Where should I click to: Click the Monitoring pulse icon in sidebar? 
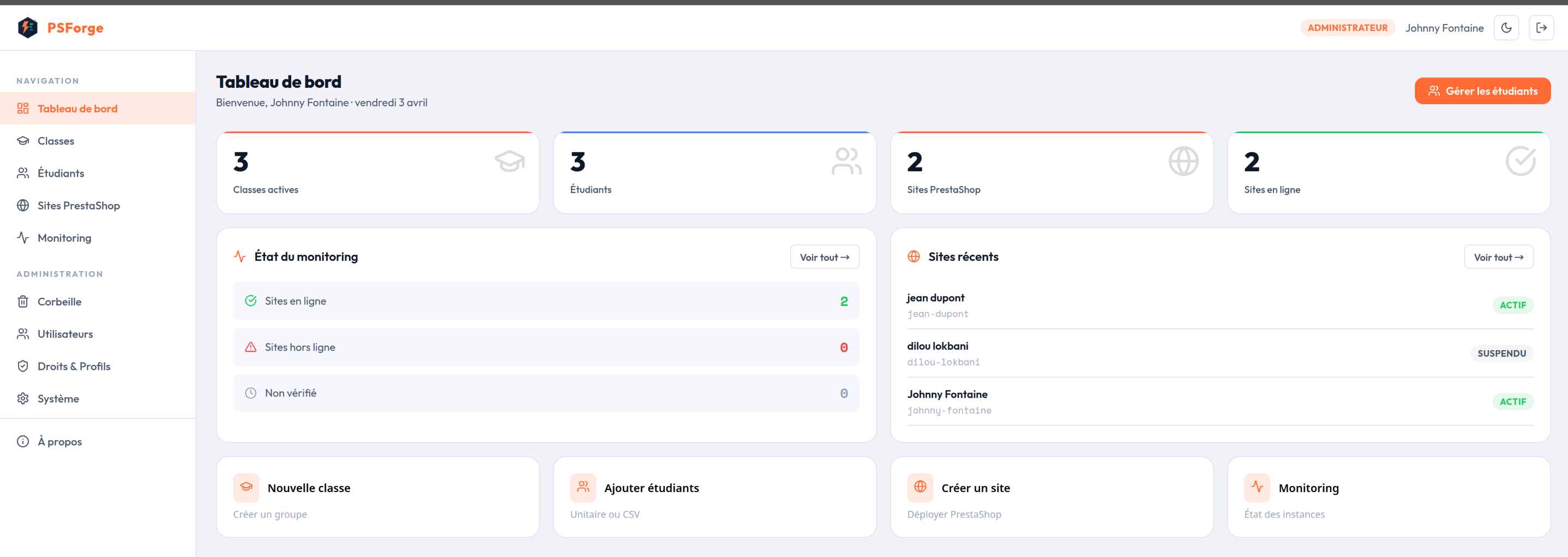23,237
